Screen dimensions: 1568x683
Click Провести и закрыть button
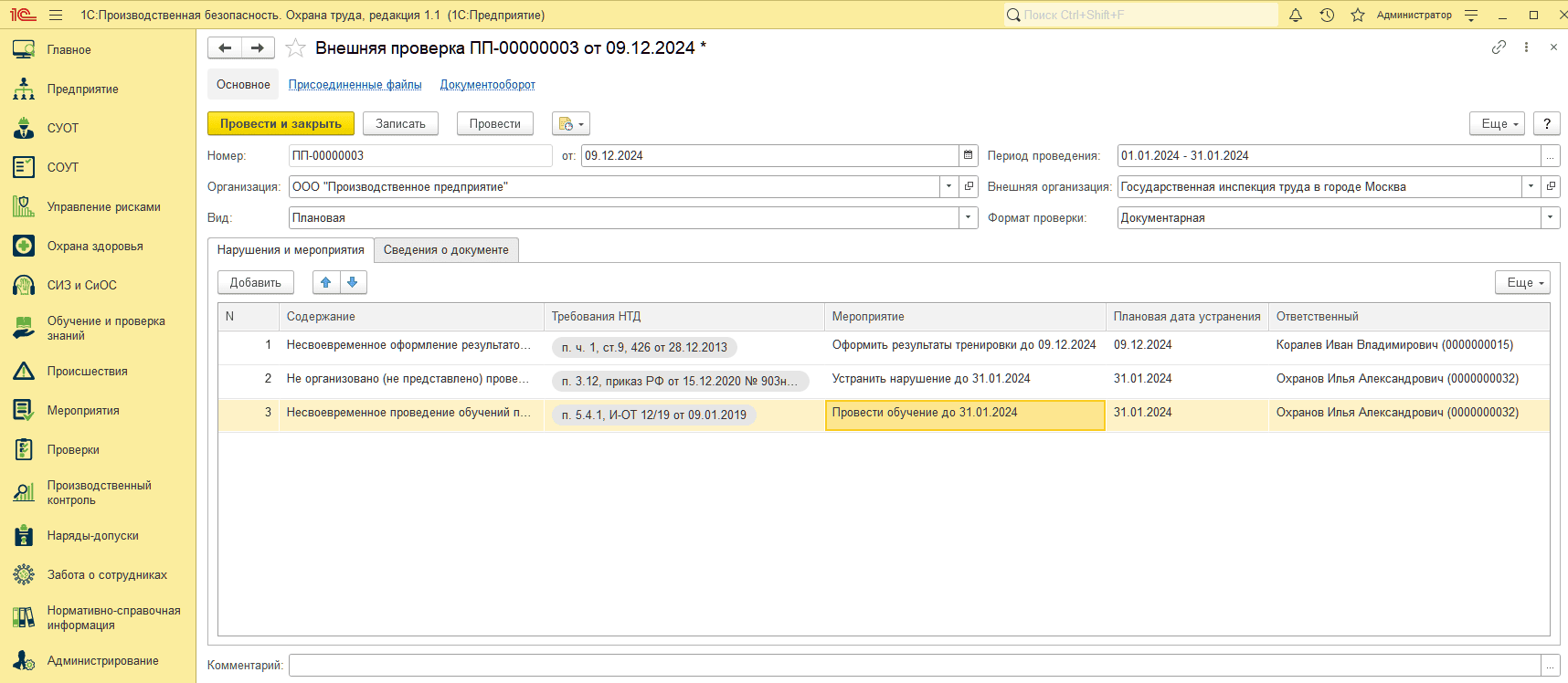(281, 124)
